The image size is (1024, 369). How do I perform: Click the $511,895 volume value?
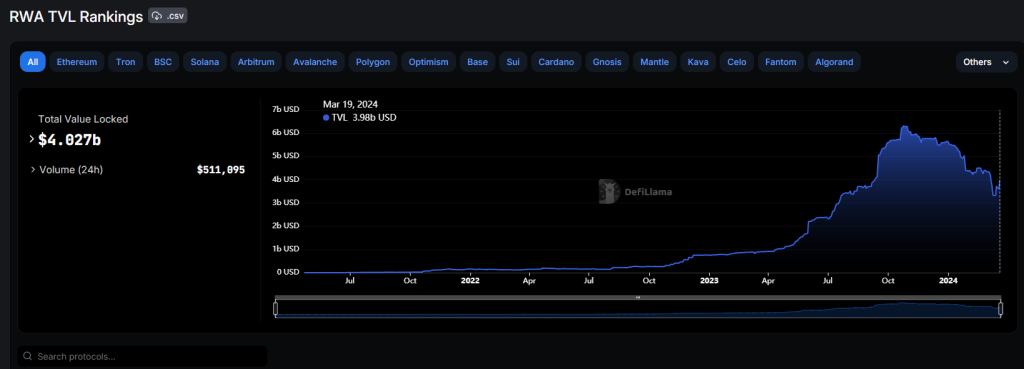click(x=221, y=170)
